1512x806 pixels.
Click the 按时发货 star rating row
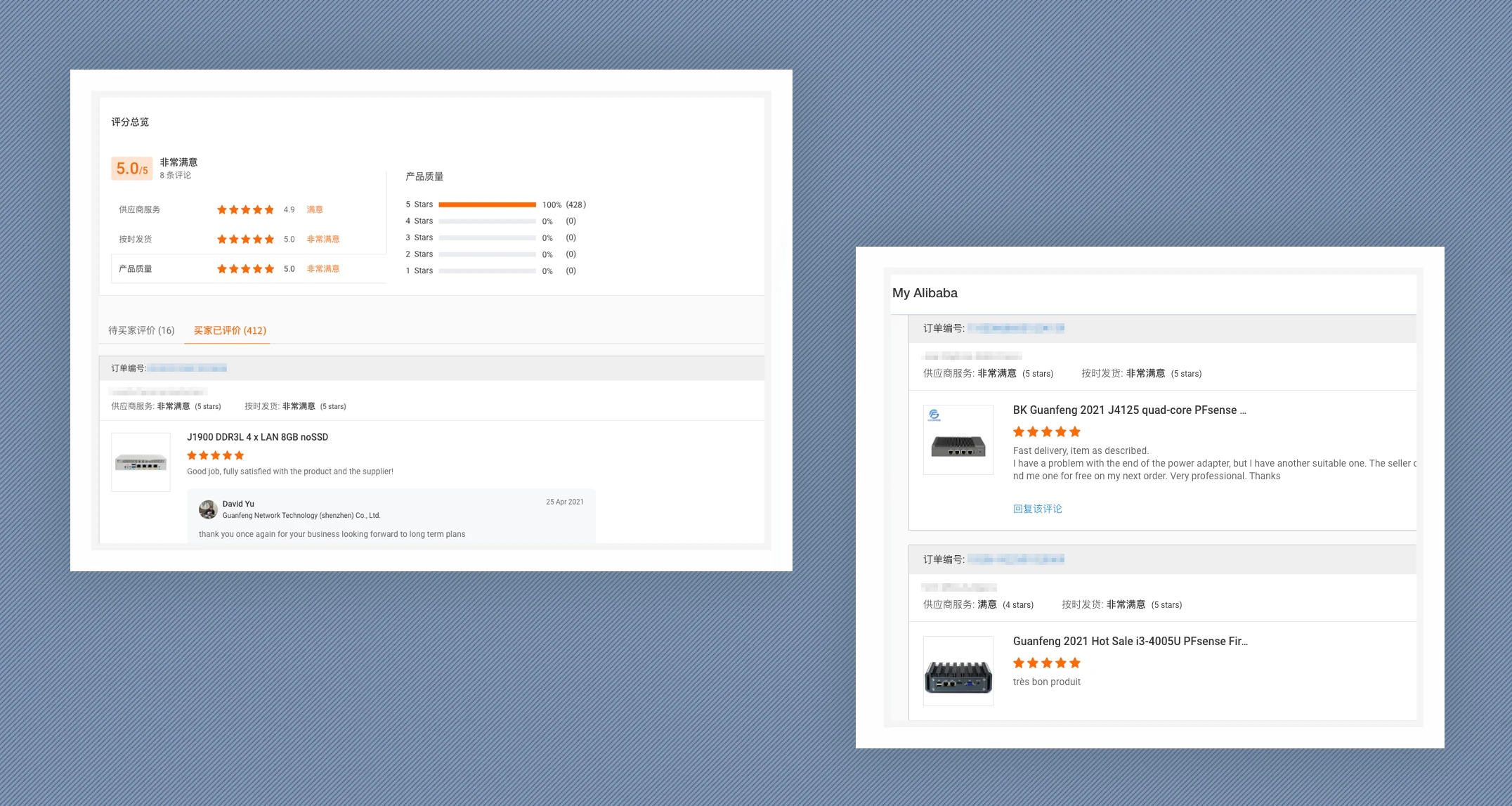click(245, 239)
